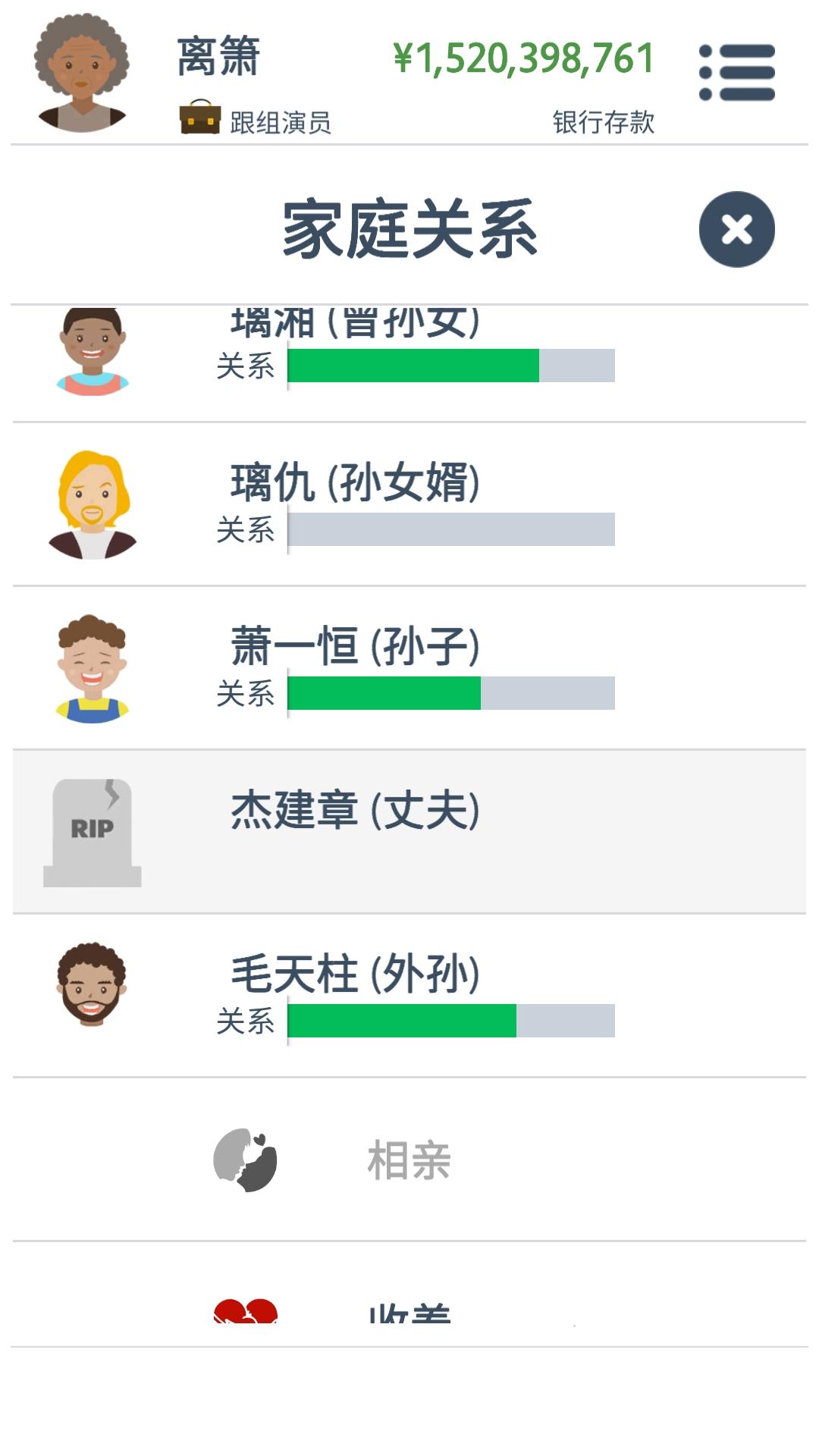The width and height of the screenshot is (819, 1456).
Task: Tap the 跟组演员 job label
Action: [281, 122]
